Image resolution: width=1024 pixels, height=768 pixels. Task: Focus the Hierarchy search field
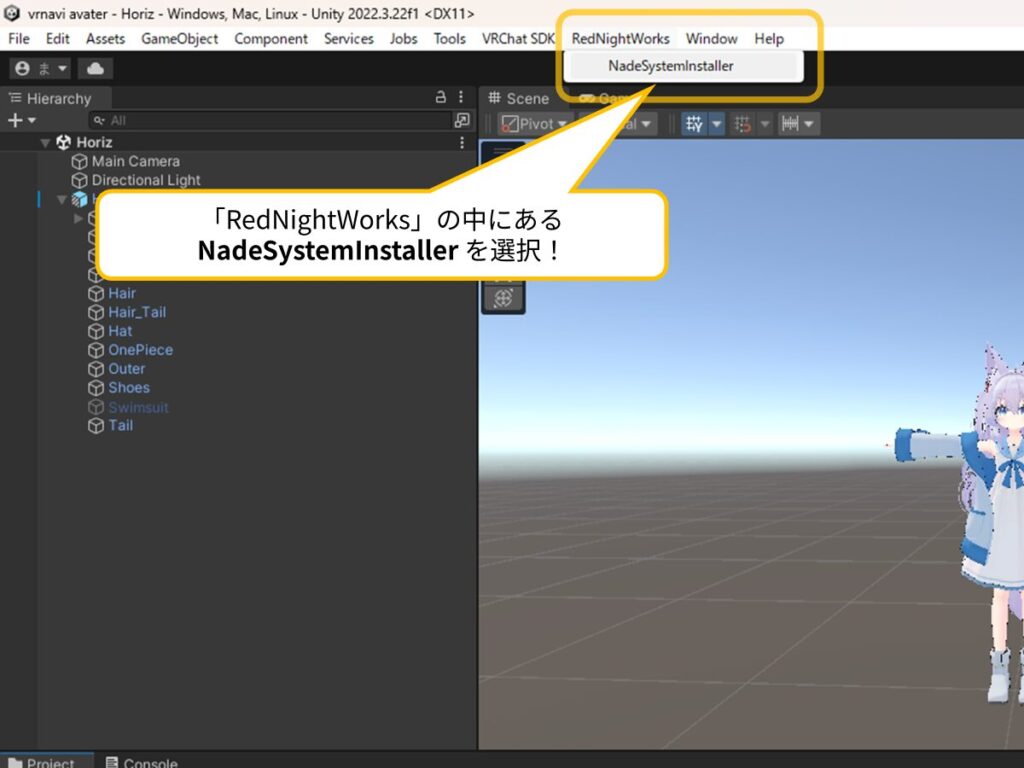point(270,120)
